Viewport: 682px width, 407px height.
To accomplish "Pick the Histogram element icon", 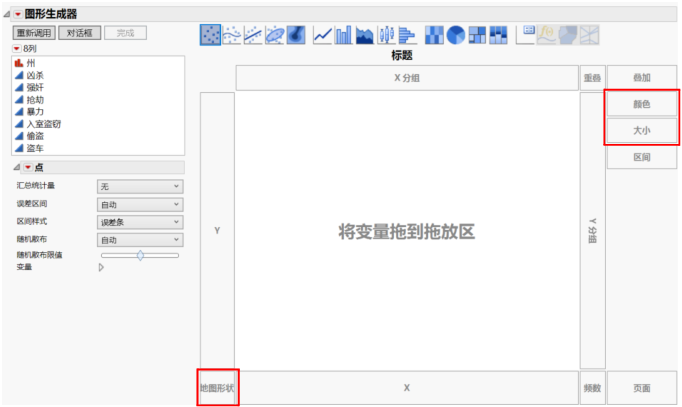I will point(407,35).
